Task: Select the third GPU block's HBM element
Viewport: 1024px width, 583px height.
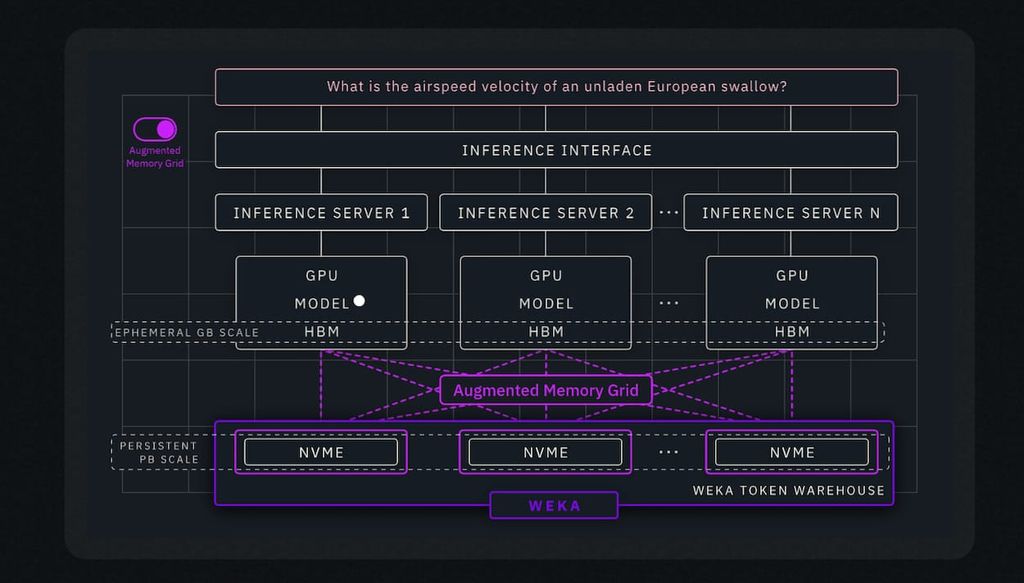Action: [791, 331]
